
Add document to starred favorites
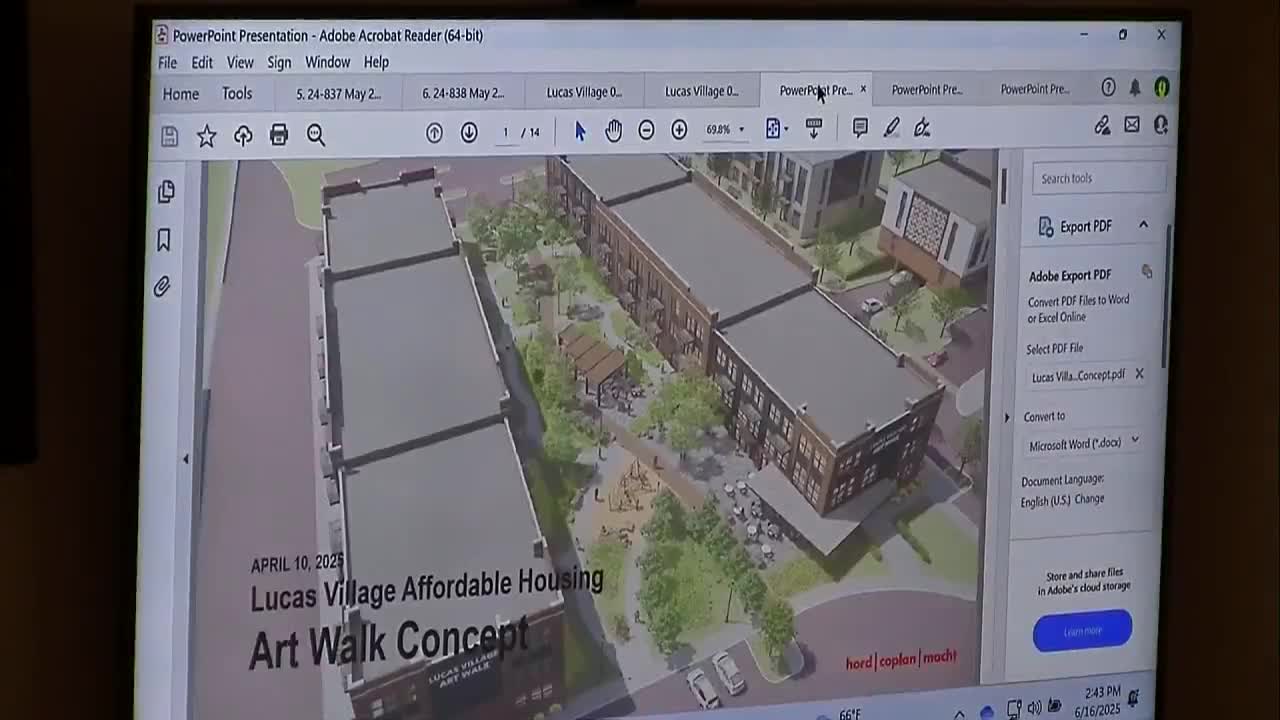[206, 136]
